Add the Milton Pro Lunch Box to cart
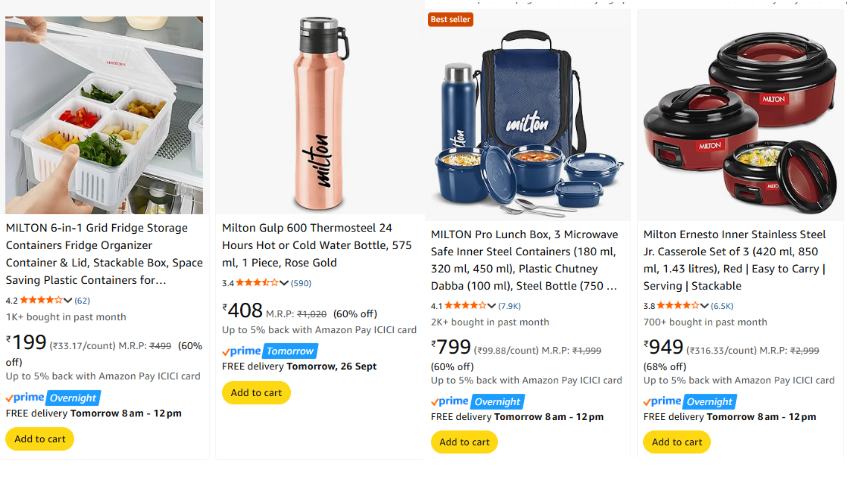 point(464,442)
